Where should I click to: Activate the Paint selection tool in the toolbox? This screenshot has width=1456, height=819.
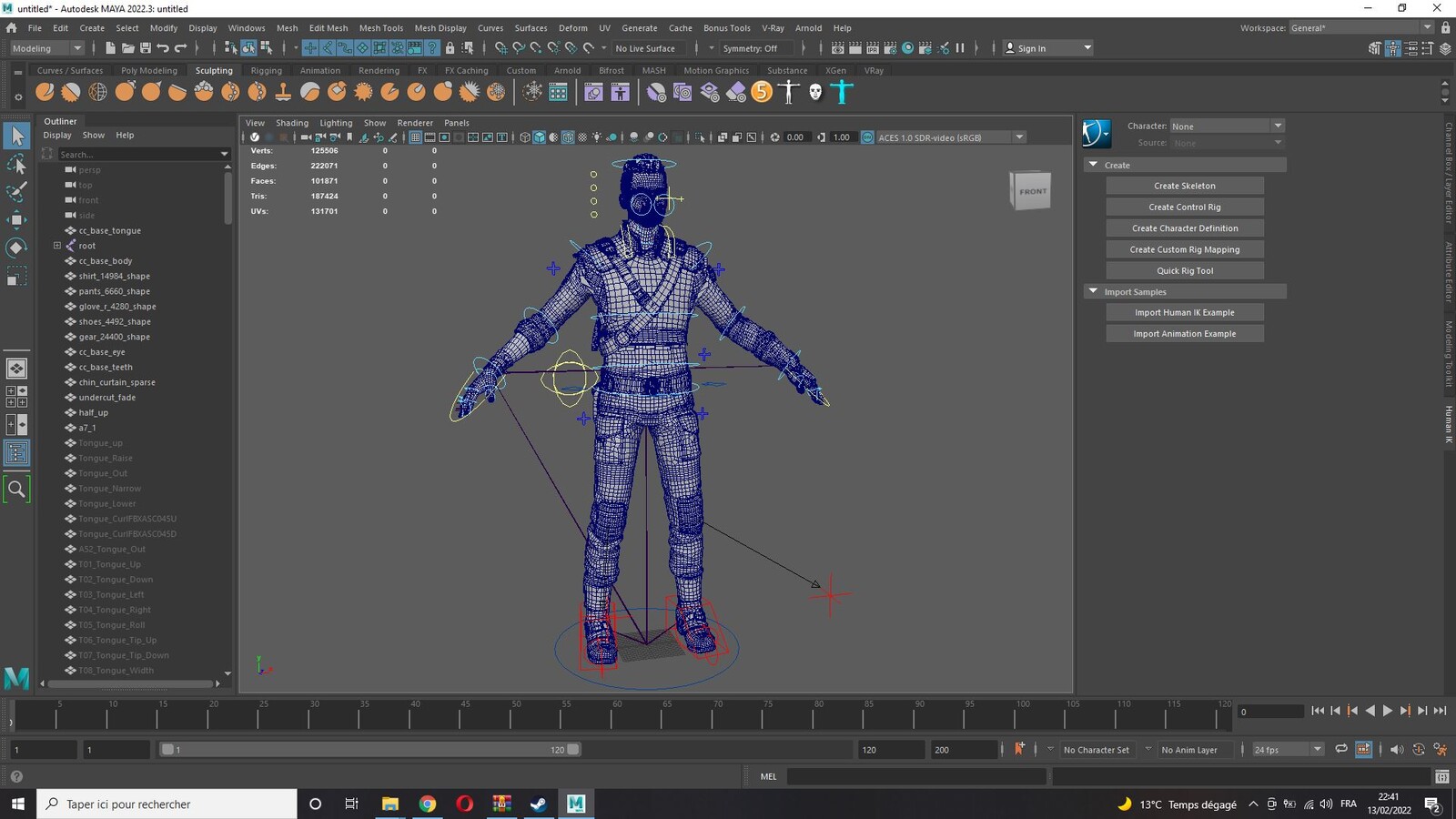click(x=16, y=192)
